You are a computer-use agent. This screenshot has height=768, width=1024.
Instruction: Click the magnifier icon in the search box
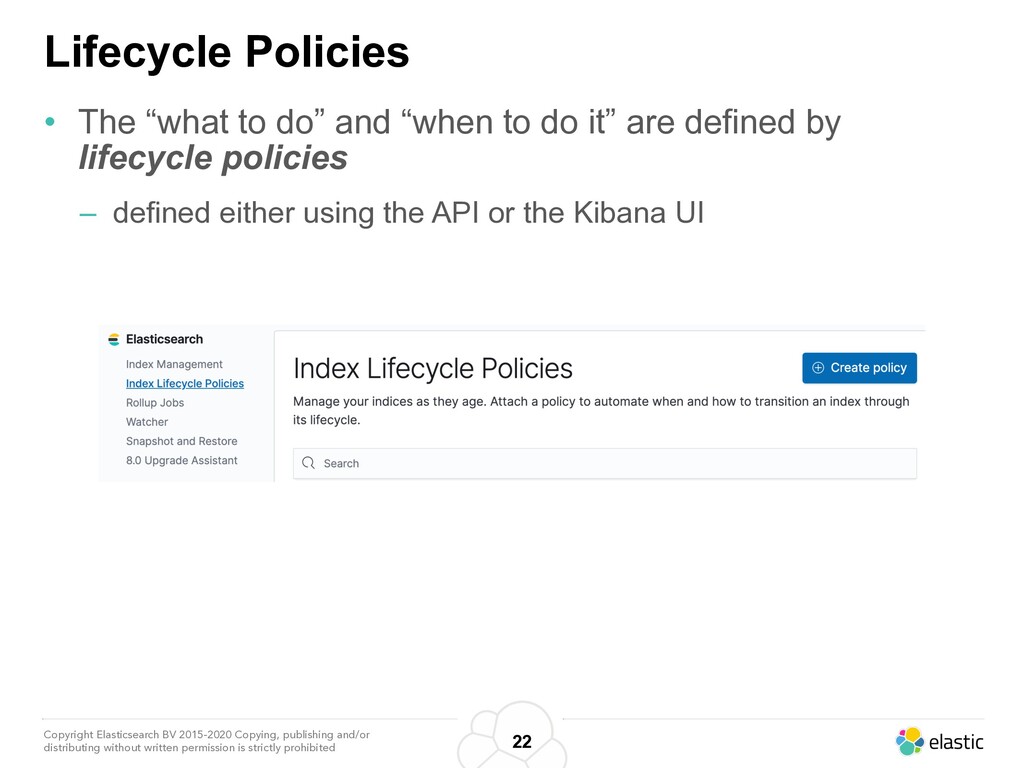coord(308,463)
